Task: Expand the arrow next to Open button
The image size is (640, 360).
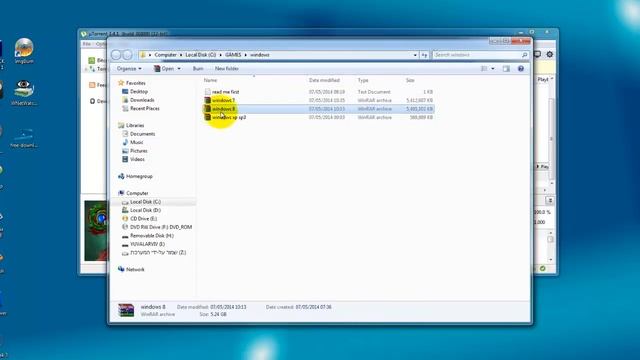Action: [179, 69]
